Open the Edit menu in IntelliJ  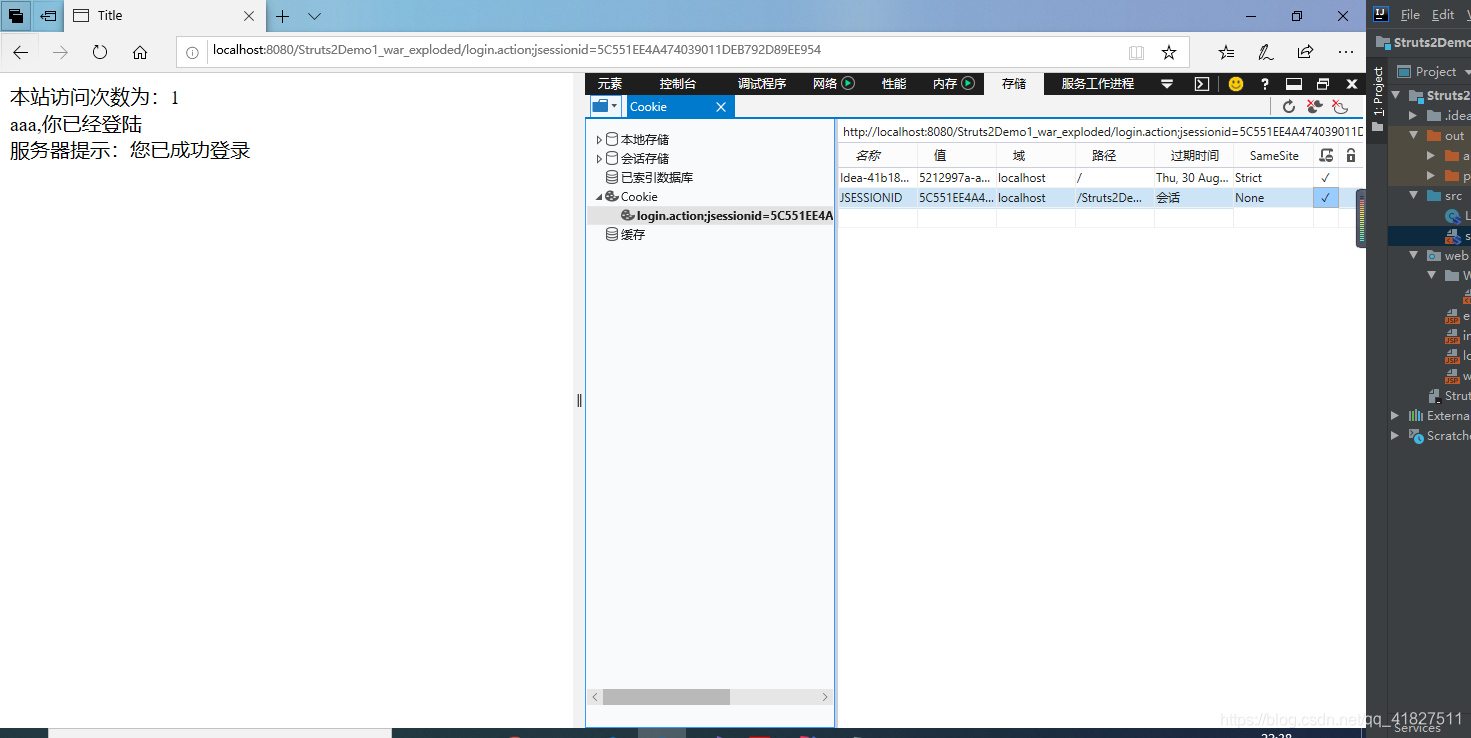tap(1443, 15)
